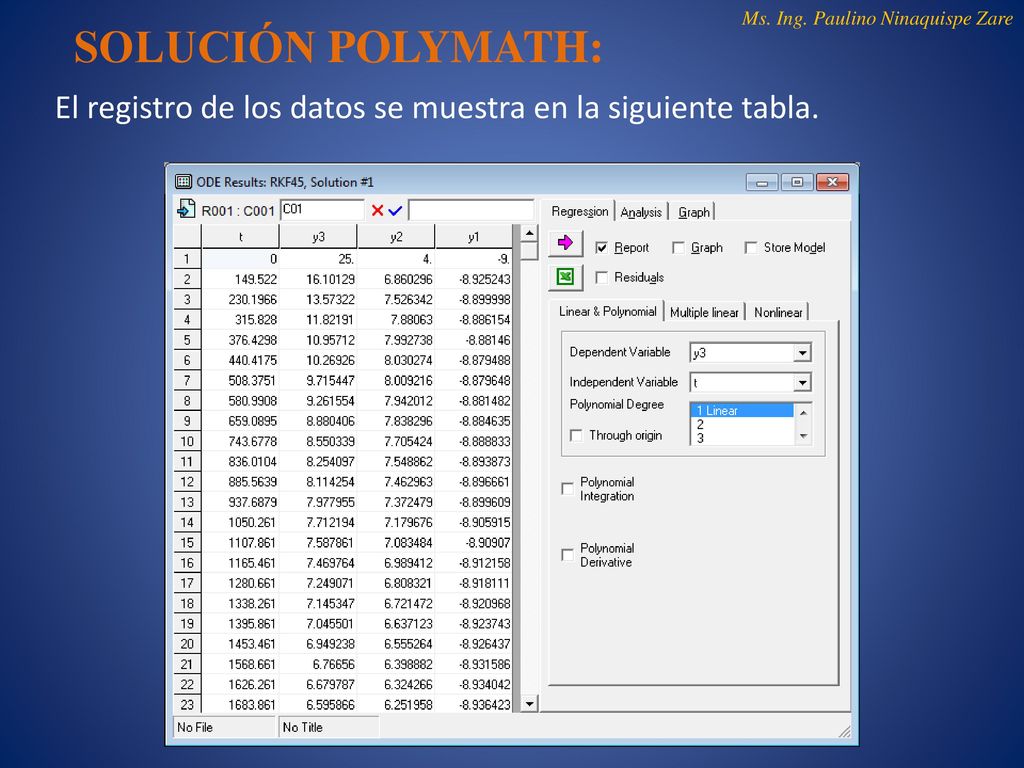Click cell with t value 1683.861

click(x=240, y=704)
